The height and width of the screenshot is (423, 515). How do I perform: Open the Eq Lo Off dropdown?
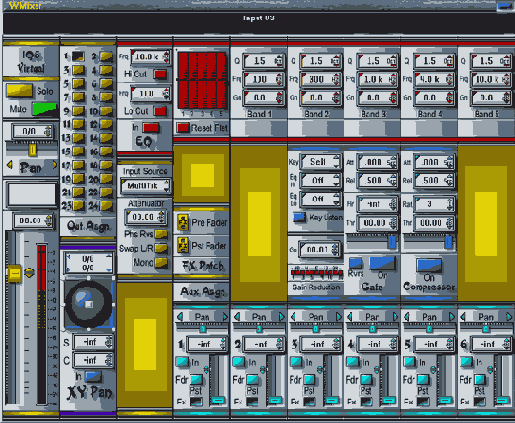tap(321, 199)
